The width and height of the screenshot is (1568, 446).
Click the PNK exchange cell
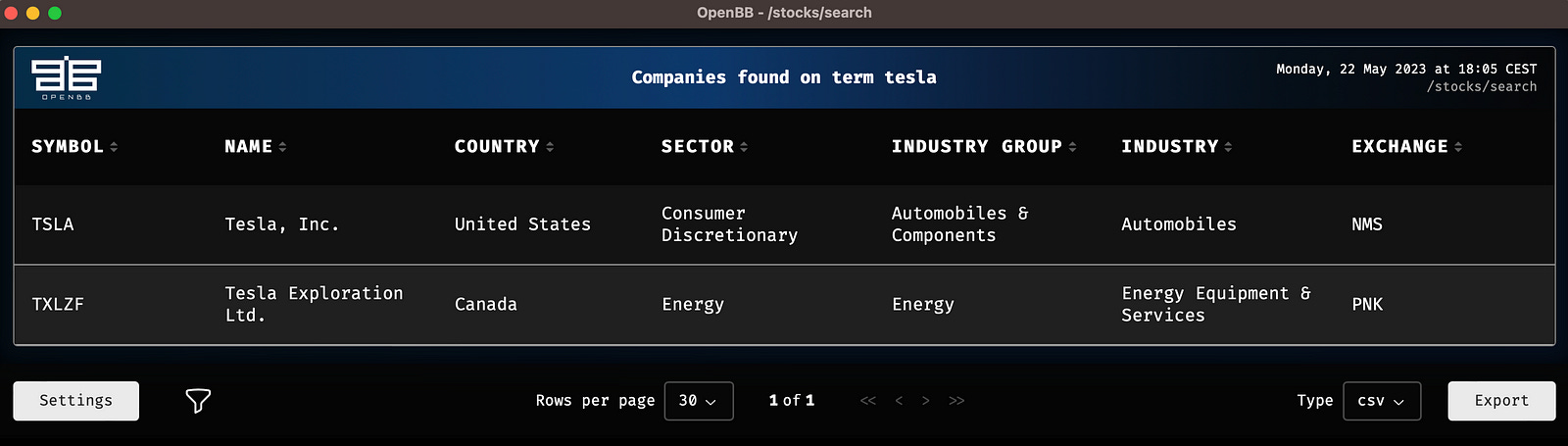click(1367, 305)
